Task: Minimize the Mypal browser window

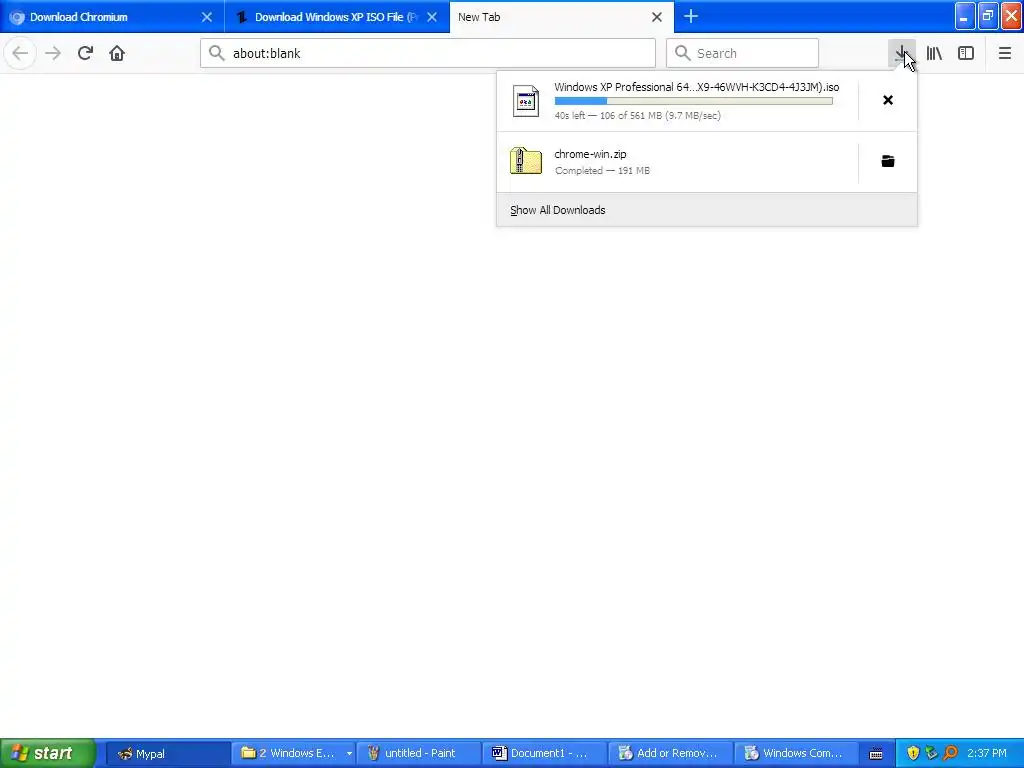Action: (x=964, y=17)
